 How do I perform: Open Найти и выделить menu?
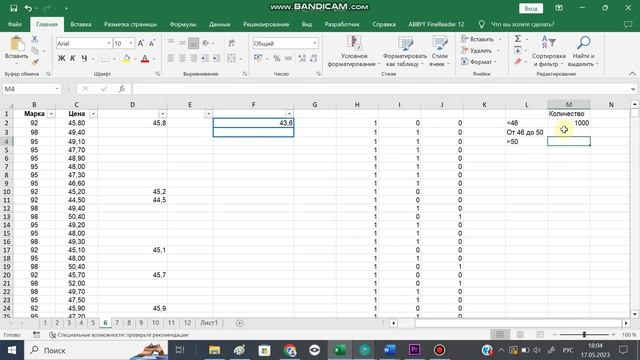click(583, 51)
